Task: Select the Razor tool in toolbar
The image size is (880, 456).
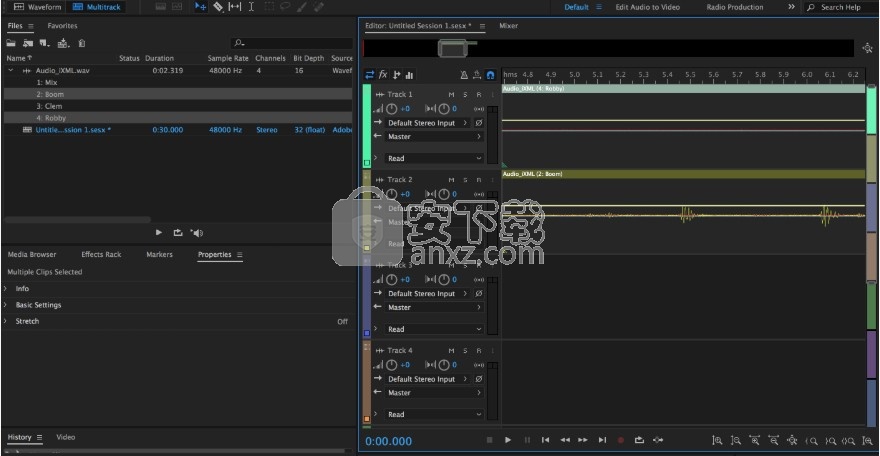Action: pos(218,7)
